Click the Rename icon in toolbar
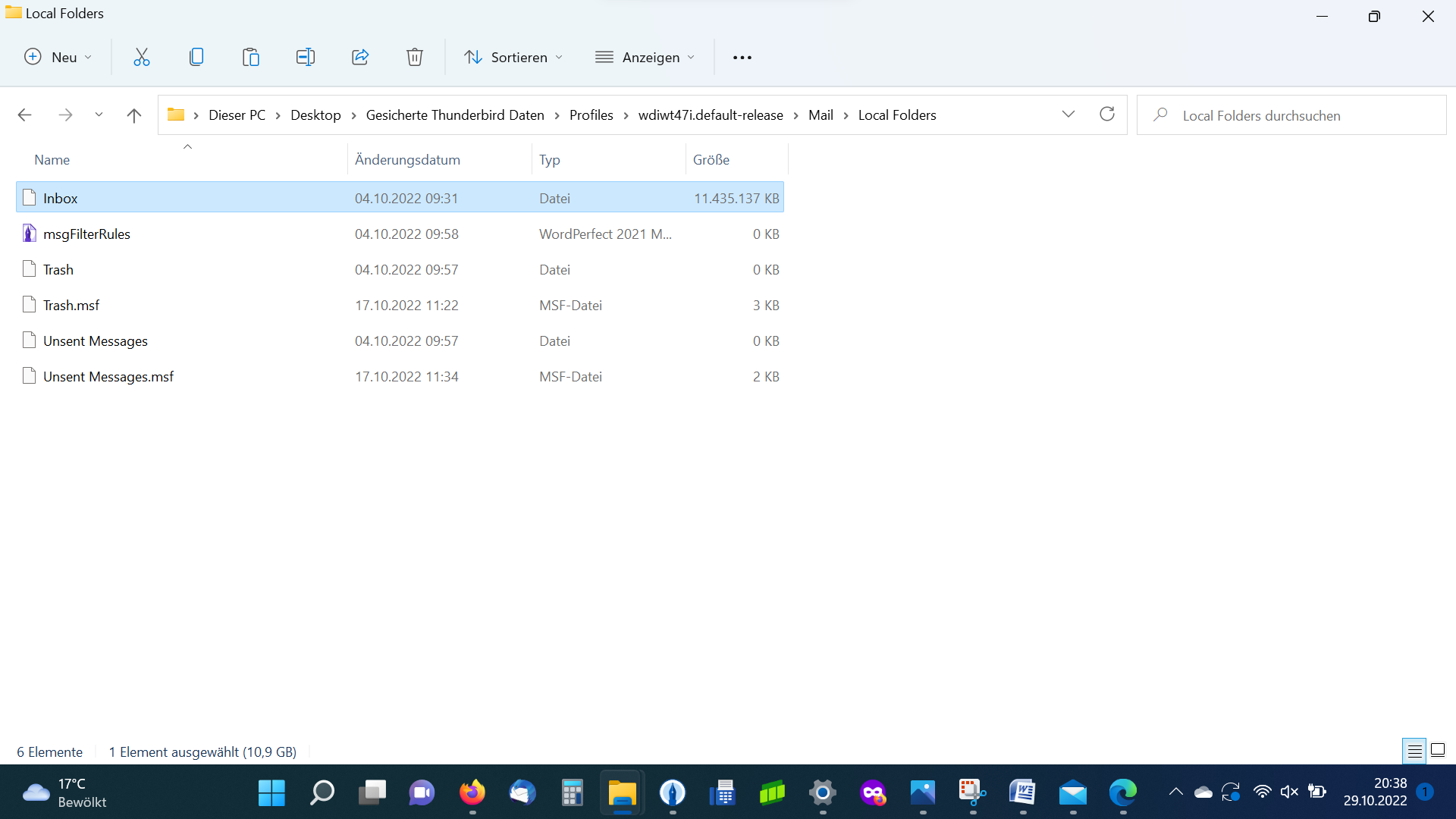 [306, 57]
